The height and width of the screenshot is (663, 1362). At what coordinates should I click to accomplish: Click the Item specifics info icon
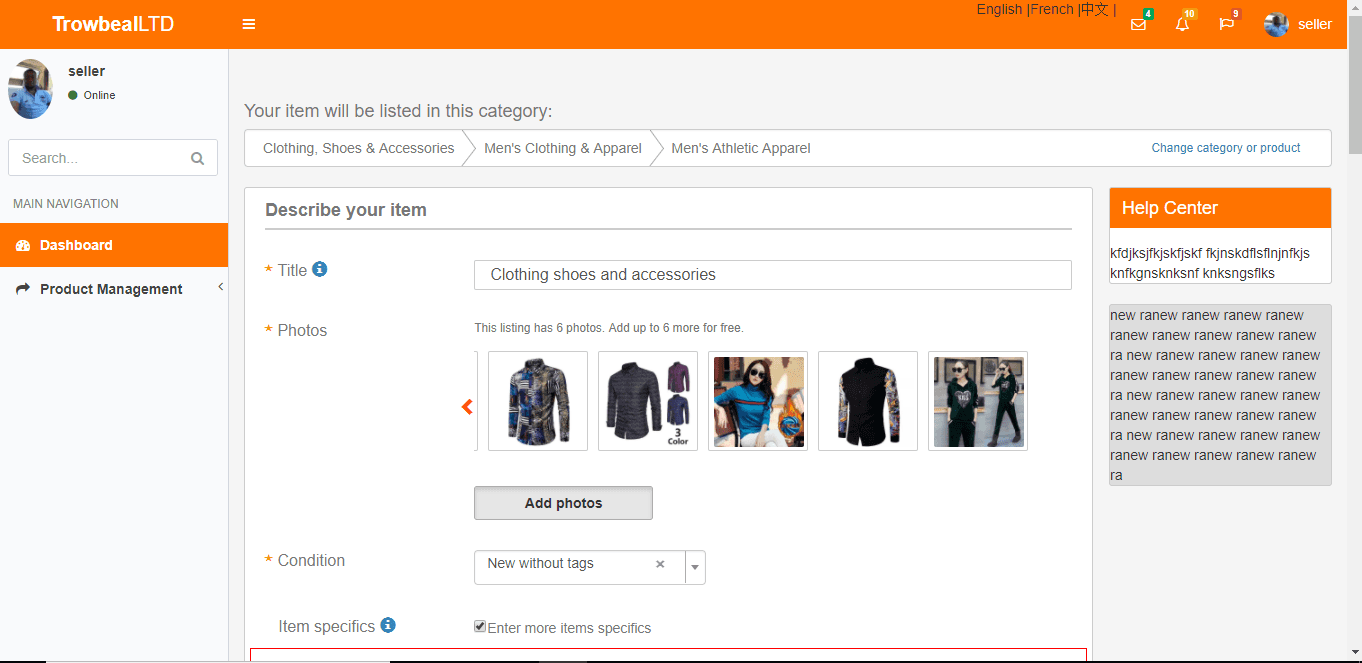[388, 625]
